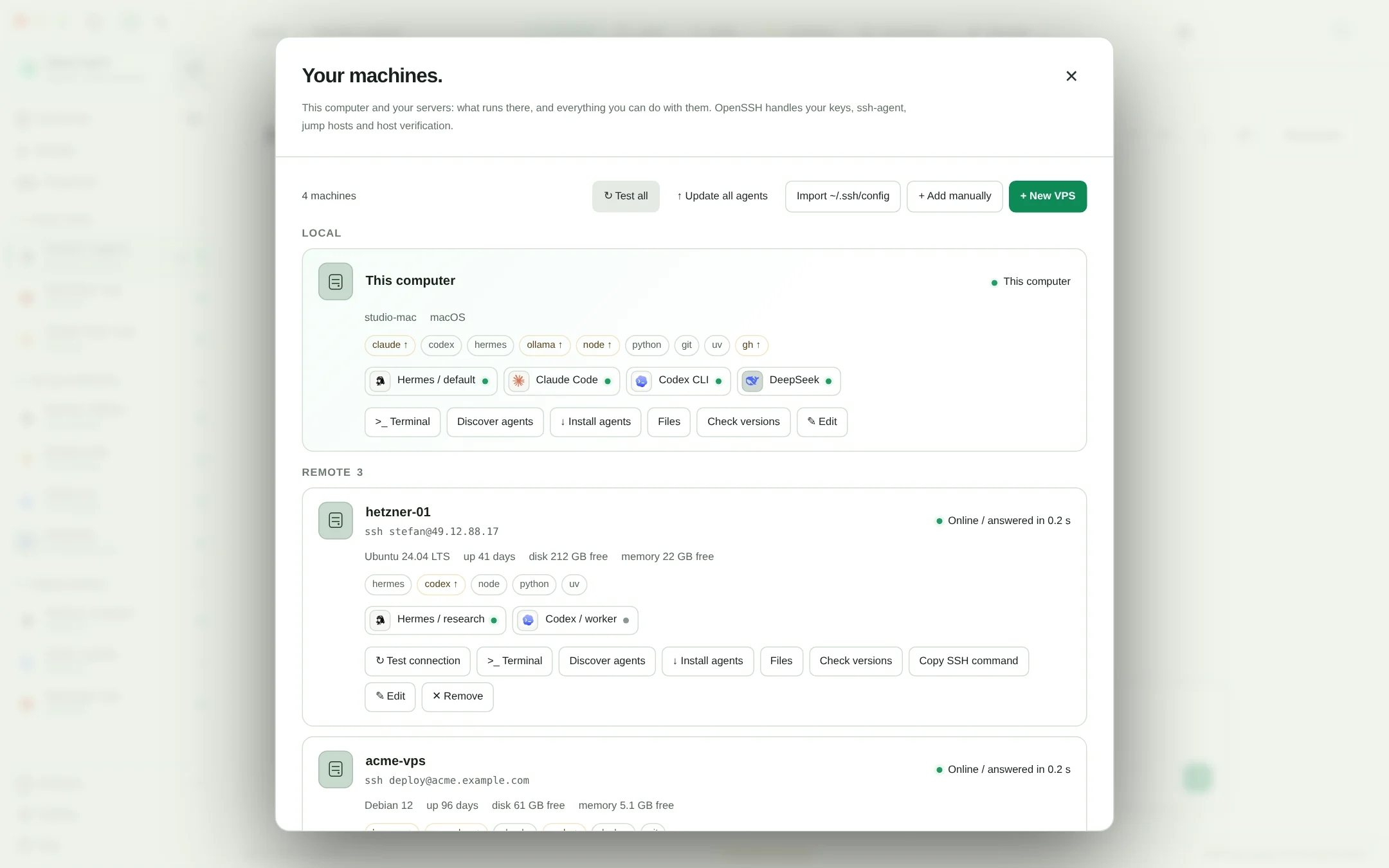This screenshot has height=868, width=1389.
Task: Click hetzner-01 Online status indicator
Action: click(1003, 521)
